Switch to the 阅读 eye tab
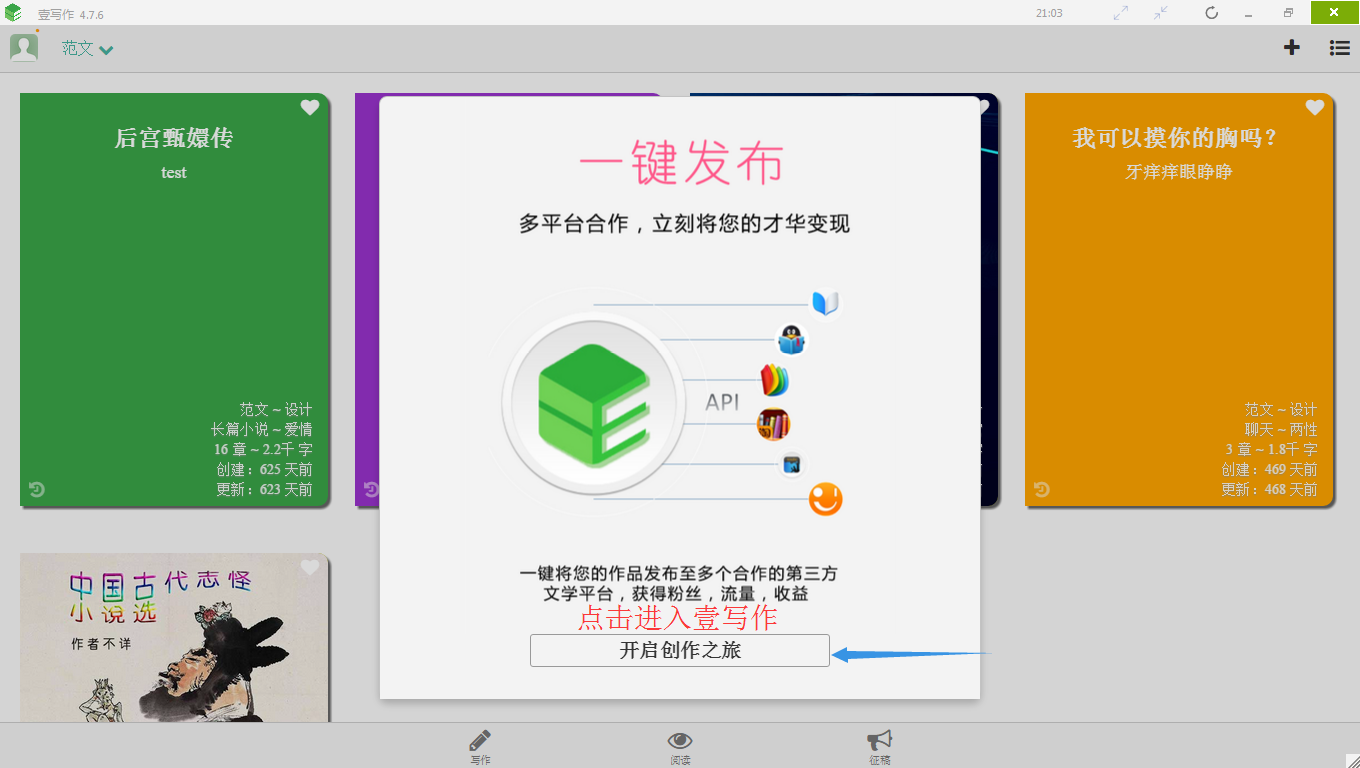This screenshot has height=768, width=1360. tap(680, 747)
